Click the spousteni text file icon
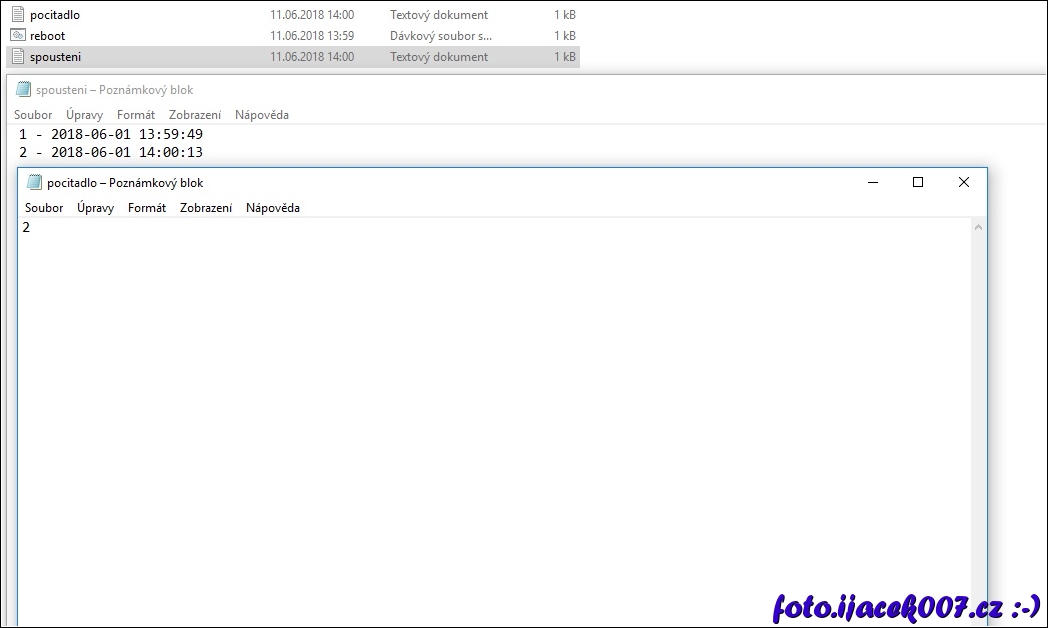 pyautogui.click(x=17, y=57)
